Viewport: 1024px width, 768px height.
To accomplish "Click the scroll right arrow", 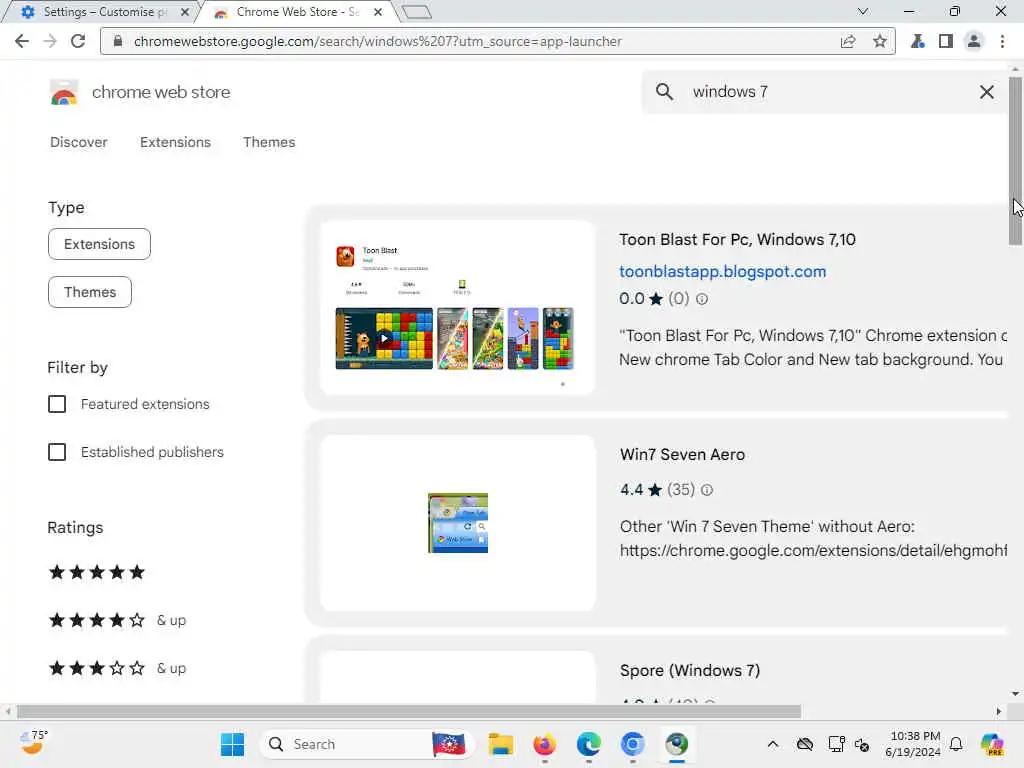I will pyautogui.click(x=999, y=711).
